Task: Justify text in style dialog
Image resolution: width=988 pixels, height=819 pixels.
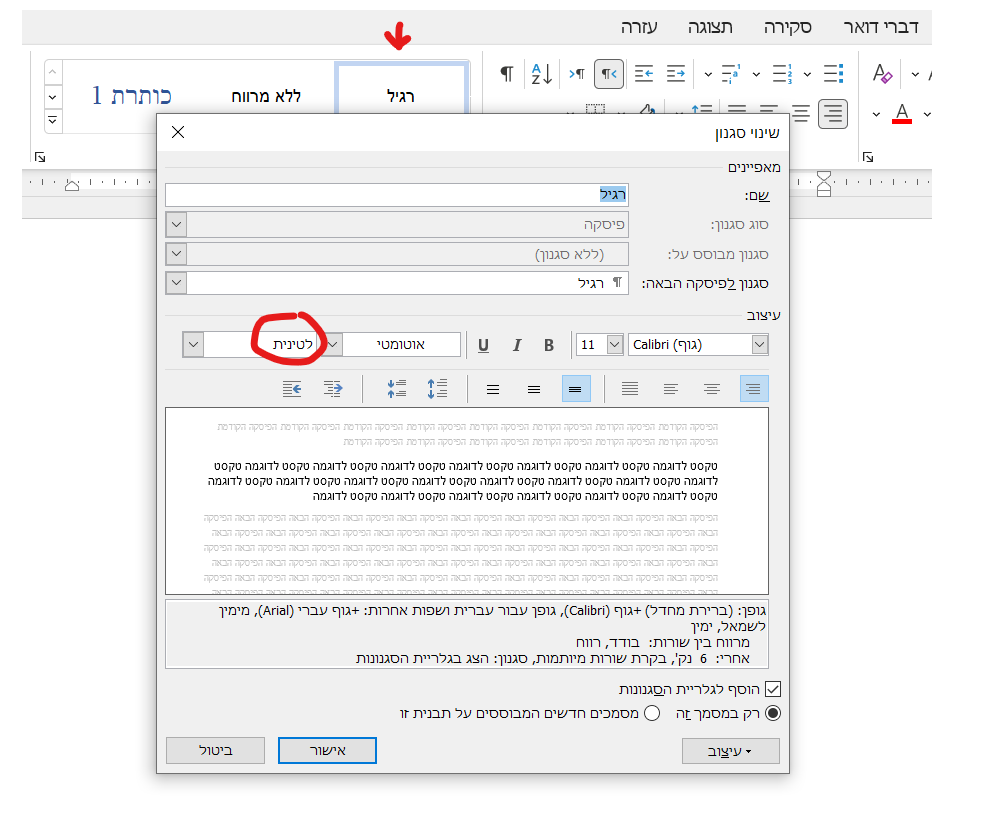Action: (630, 389)
